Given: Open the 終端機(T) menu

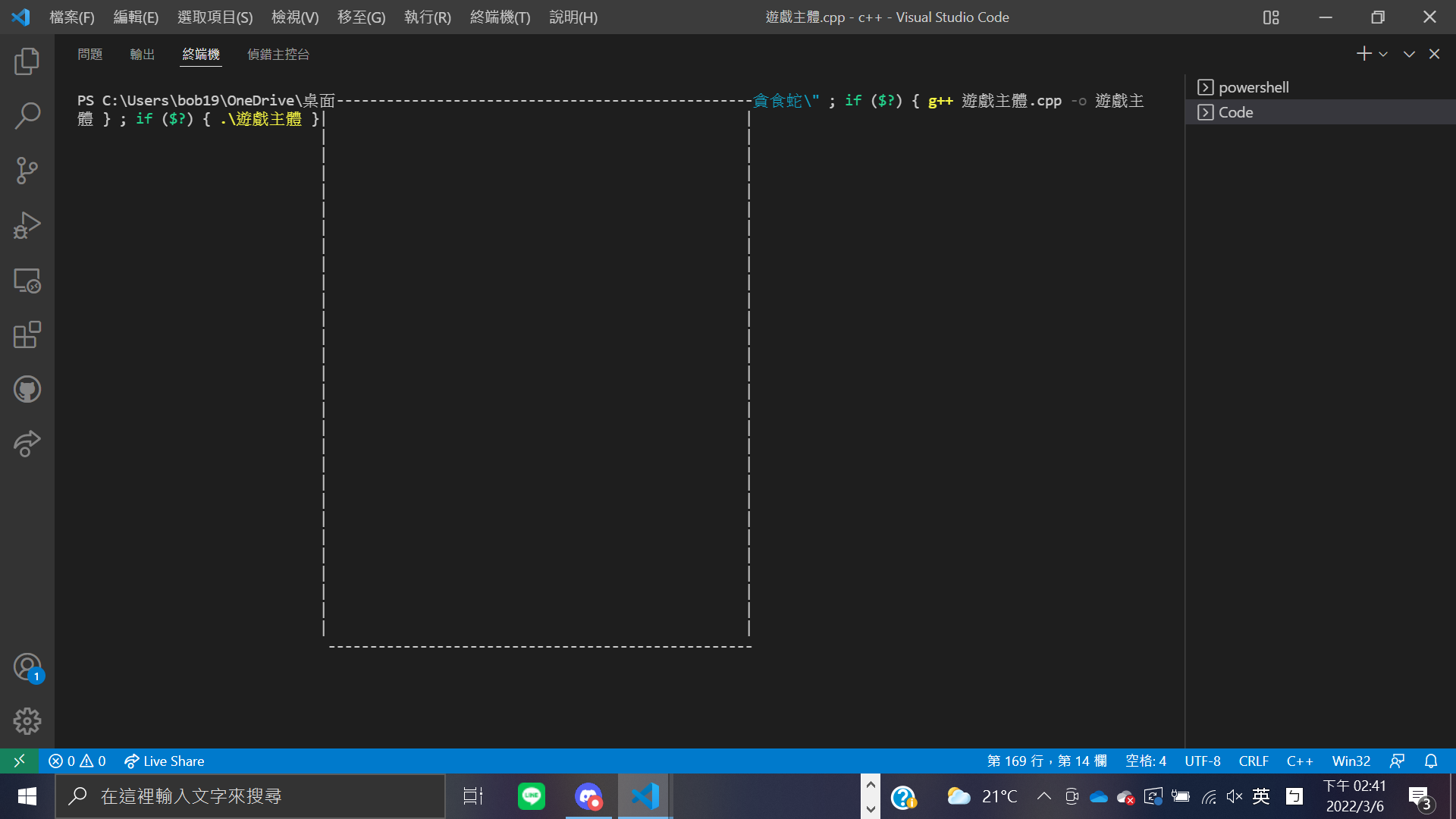Looking at the screenshot, I should 500,17.
